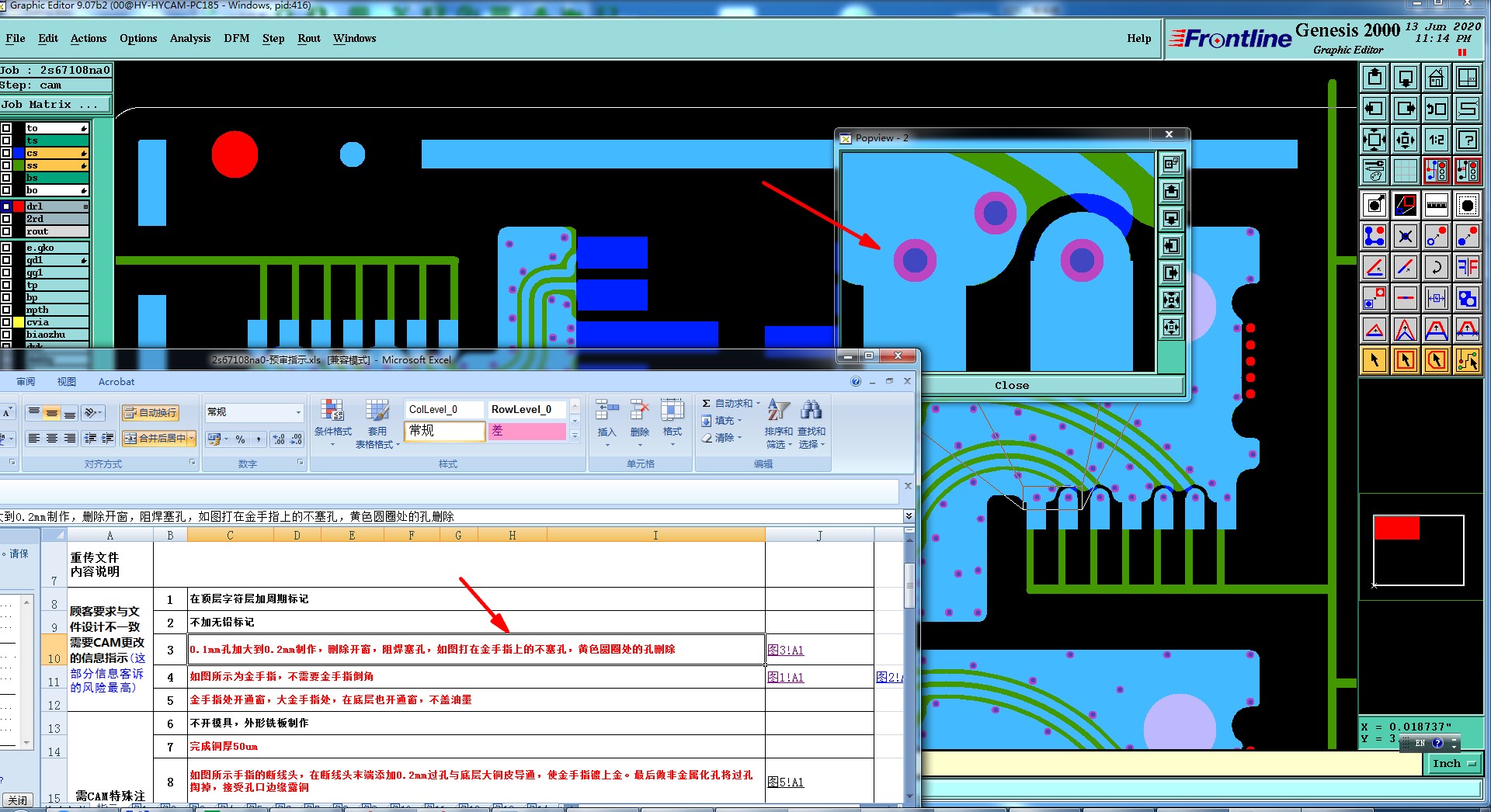Open the File menu
The width and height of the screenshot is (1491, 812).
click(x=16, y=39)
